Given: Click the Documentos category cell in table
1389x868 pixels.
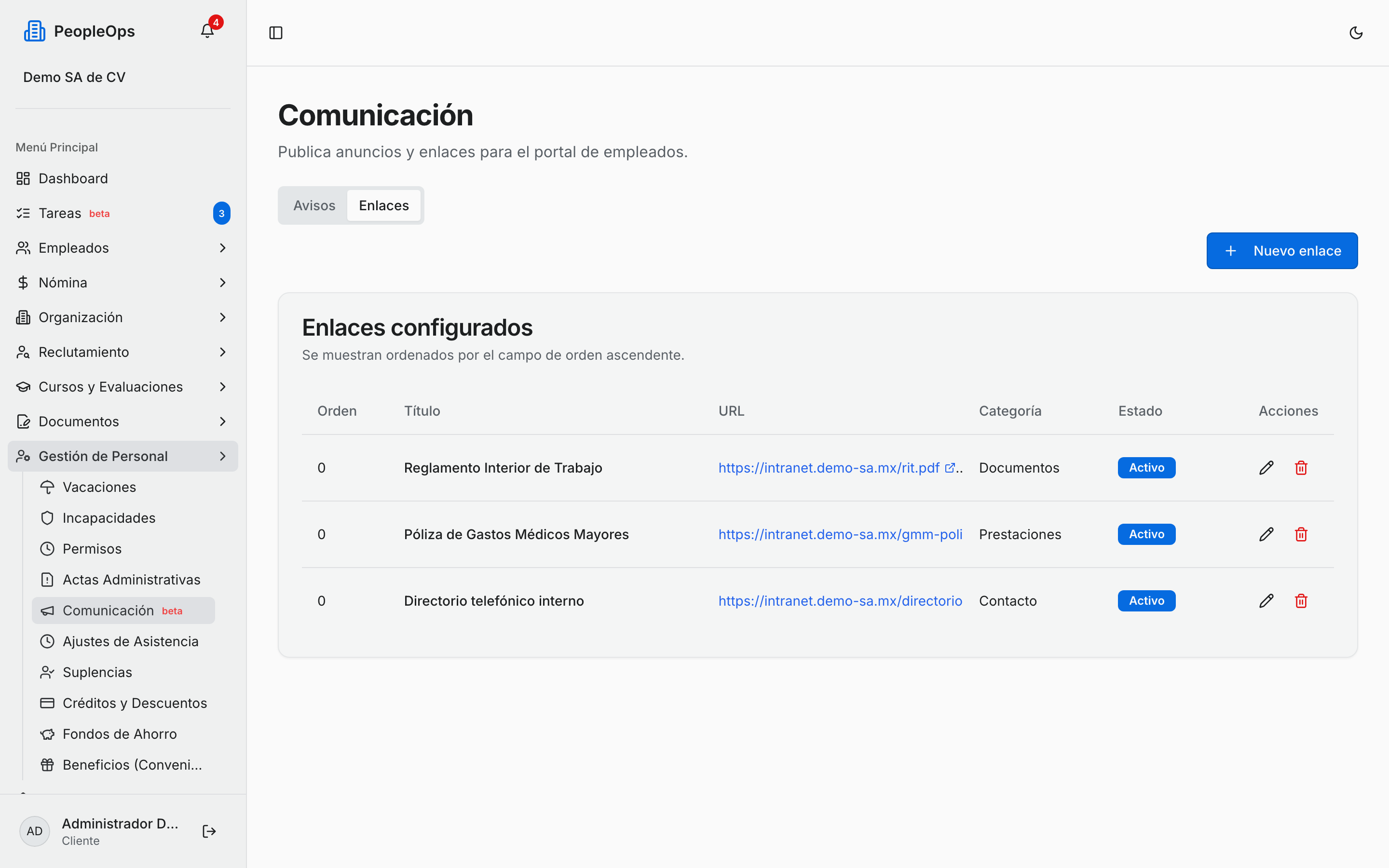Looking at the screenshot, I should pyautogui.click(x=1019, y=468).
